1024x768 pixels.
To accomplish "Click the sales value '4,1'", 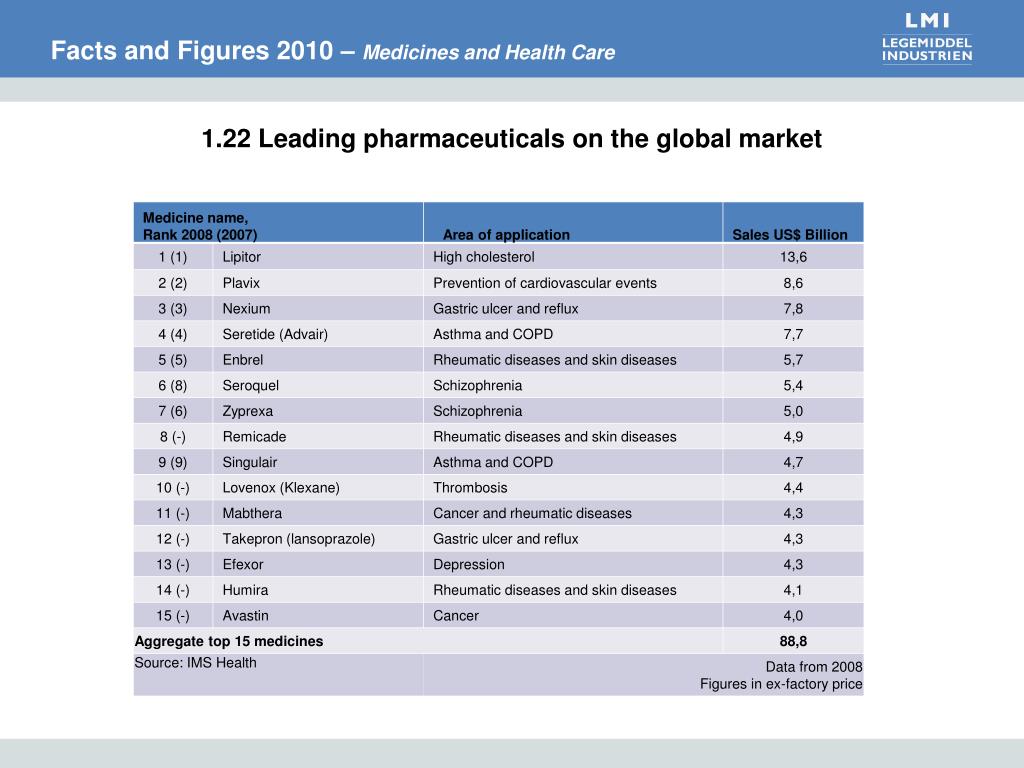I will point(793,590).
